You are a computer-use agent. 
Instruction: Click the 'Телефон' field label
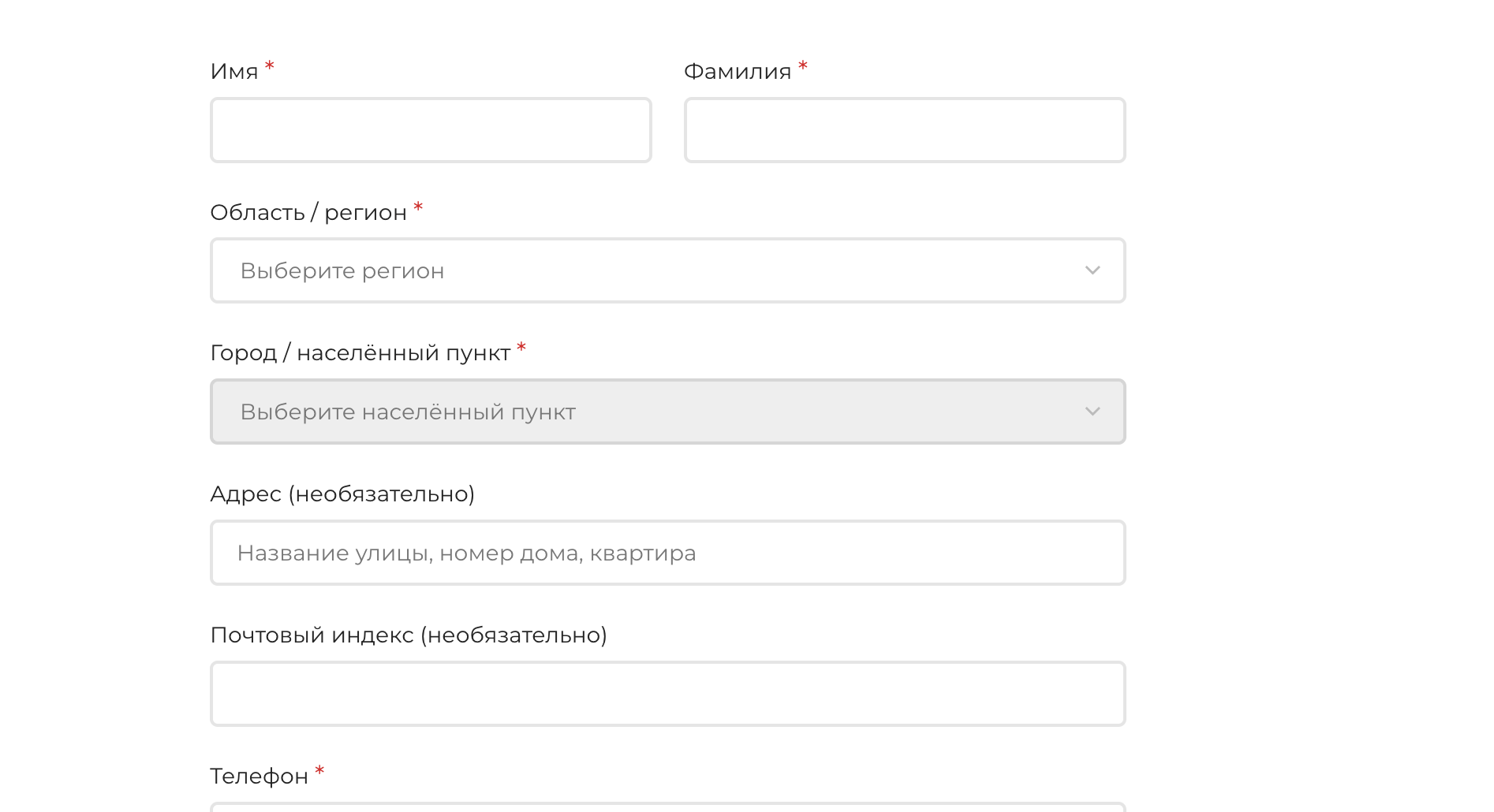coord(259,777)
